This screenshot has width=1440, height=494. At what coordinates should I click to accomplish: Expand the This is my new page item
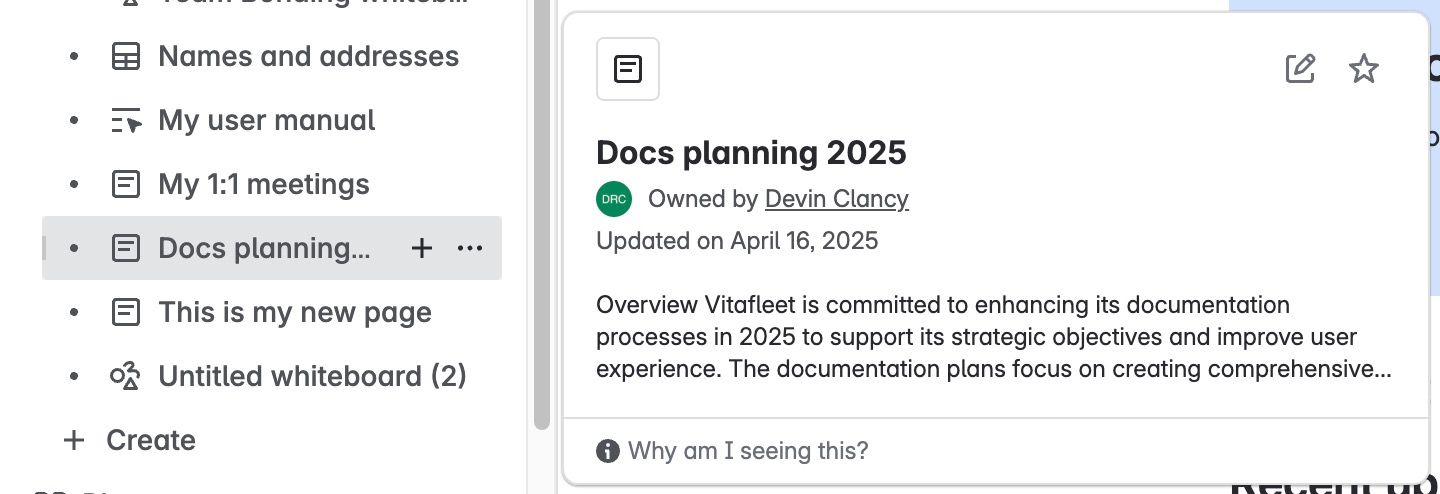click(x=74, y=313)
